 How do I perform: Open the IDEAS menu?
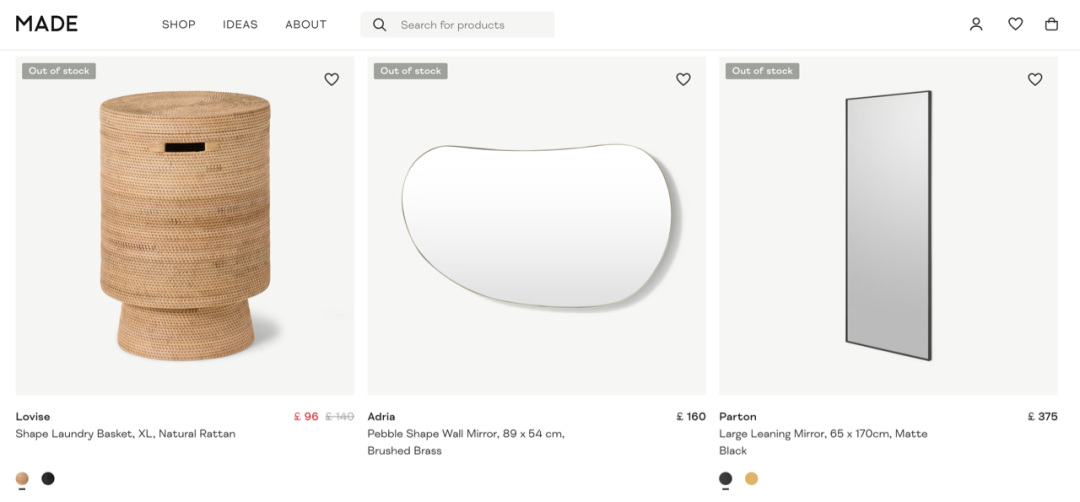click(240, 24)
